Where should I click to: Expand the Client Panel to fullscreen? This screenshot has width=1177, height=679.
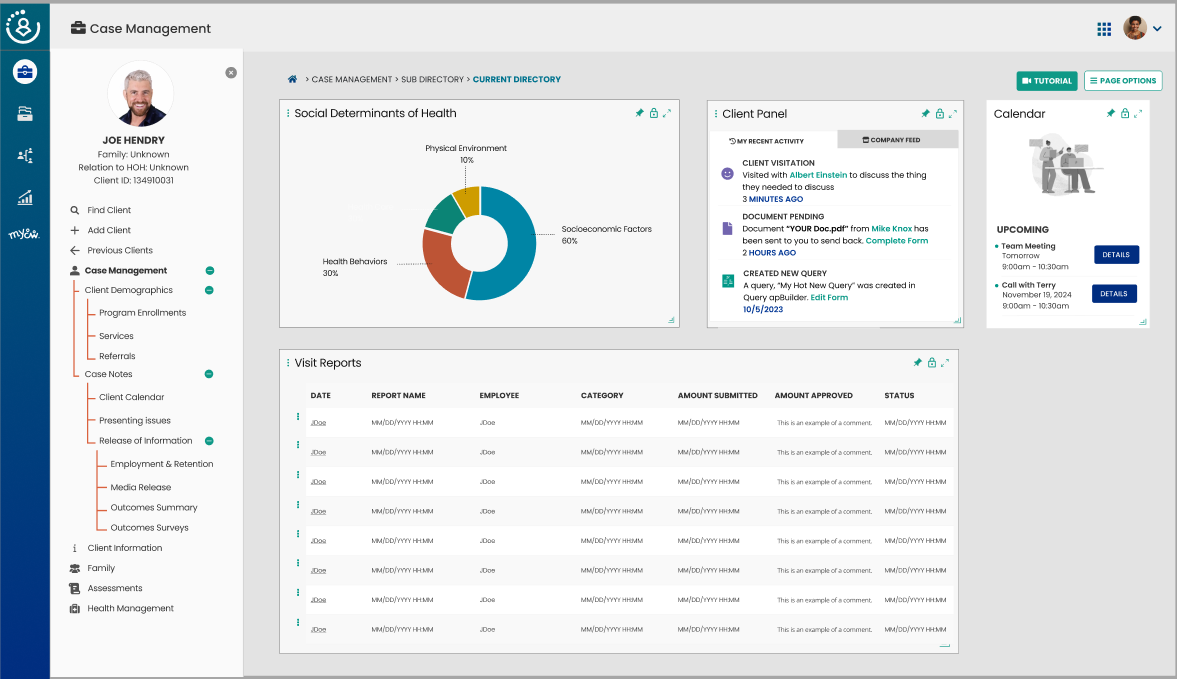(953, 114)
